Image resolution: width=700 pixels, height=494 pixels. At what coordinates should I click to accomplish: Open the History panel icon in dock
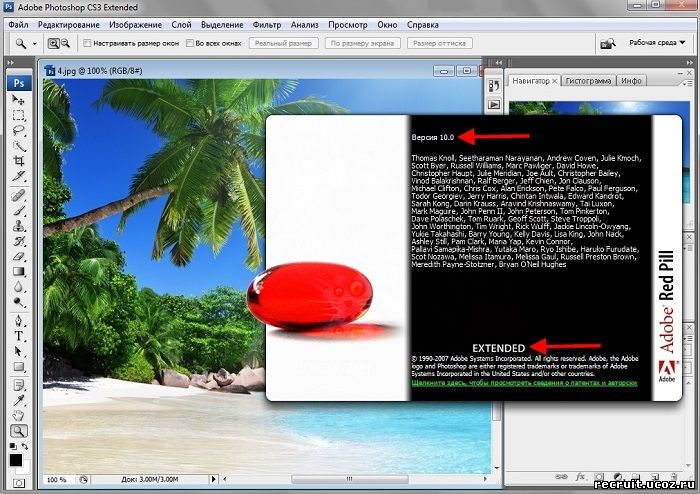coord(494,86)
